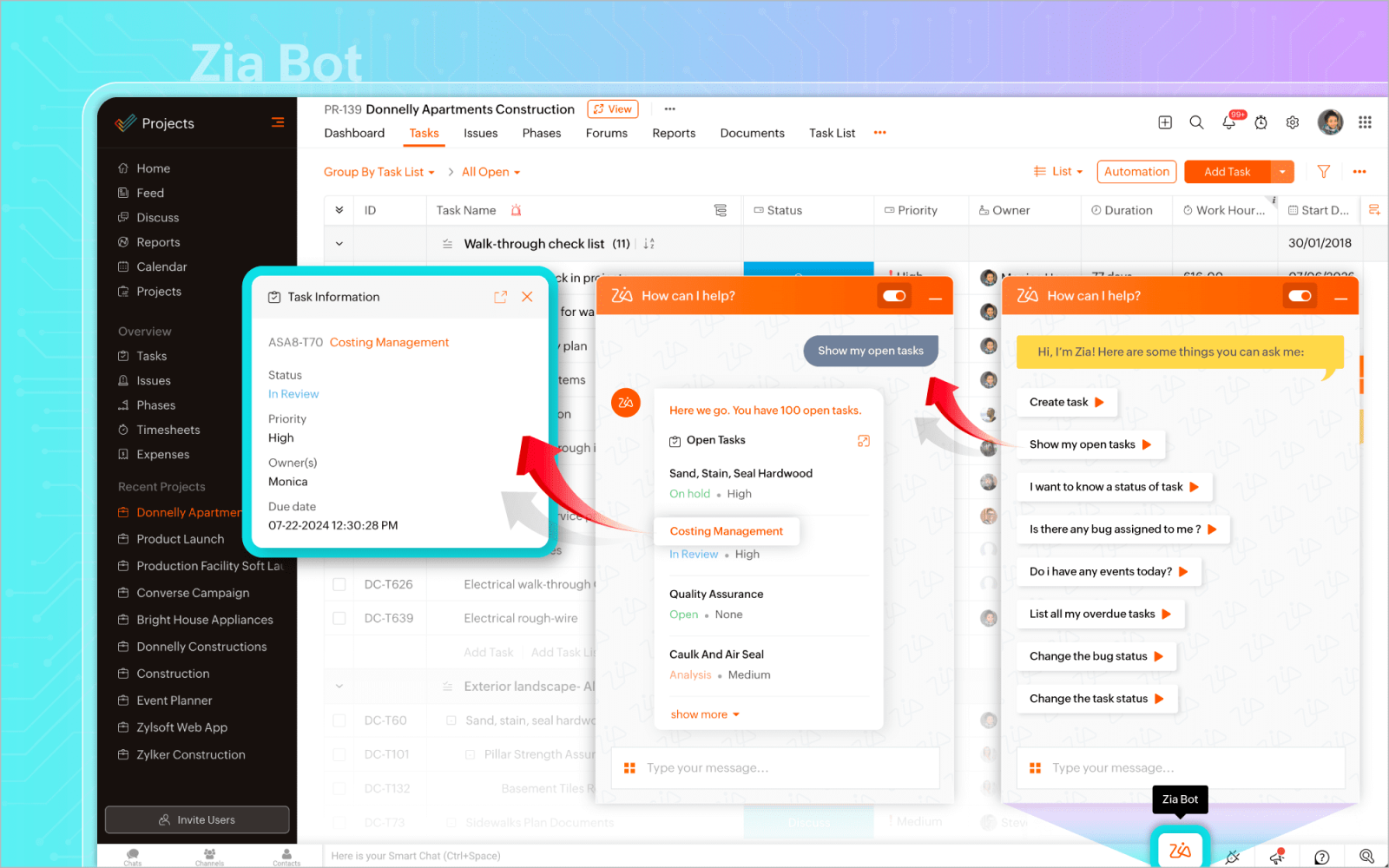Click the Smart Chat input at bottom
The image size is (1389, 868).
tap(738, 856)
